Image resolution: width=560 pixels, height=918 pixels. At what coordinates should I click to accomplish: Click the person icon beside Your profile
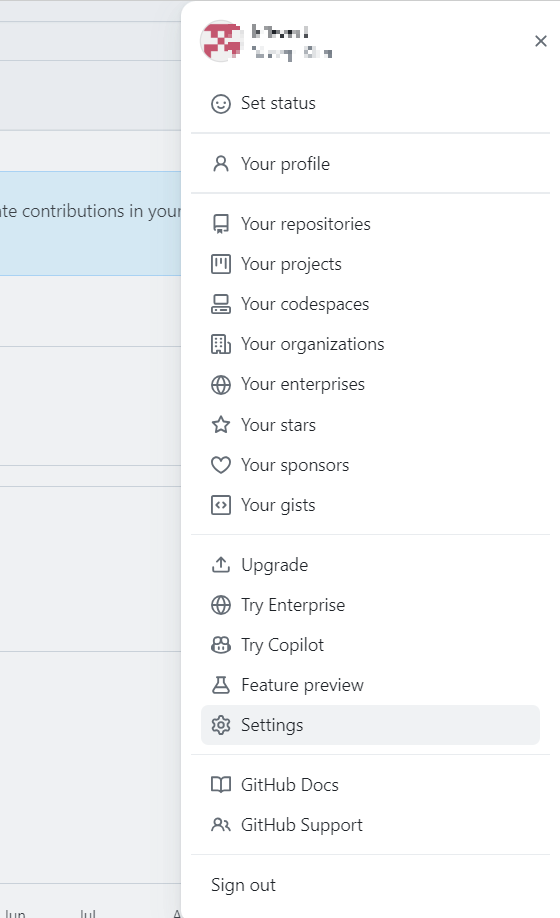pos(221,164)
